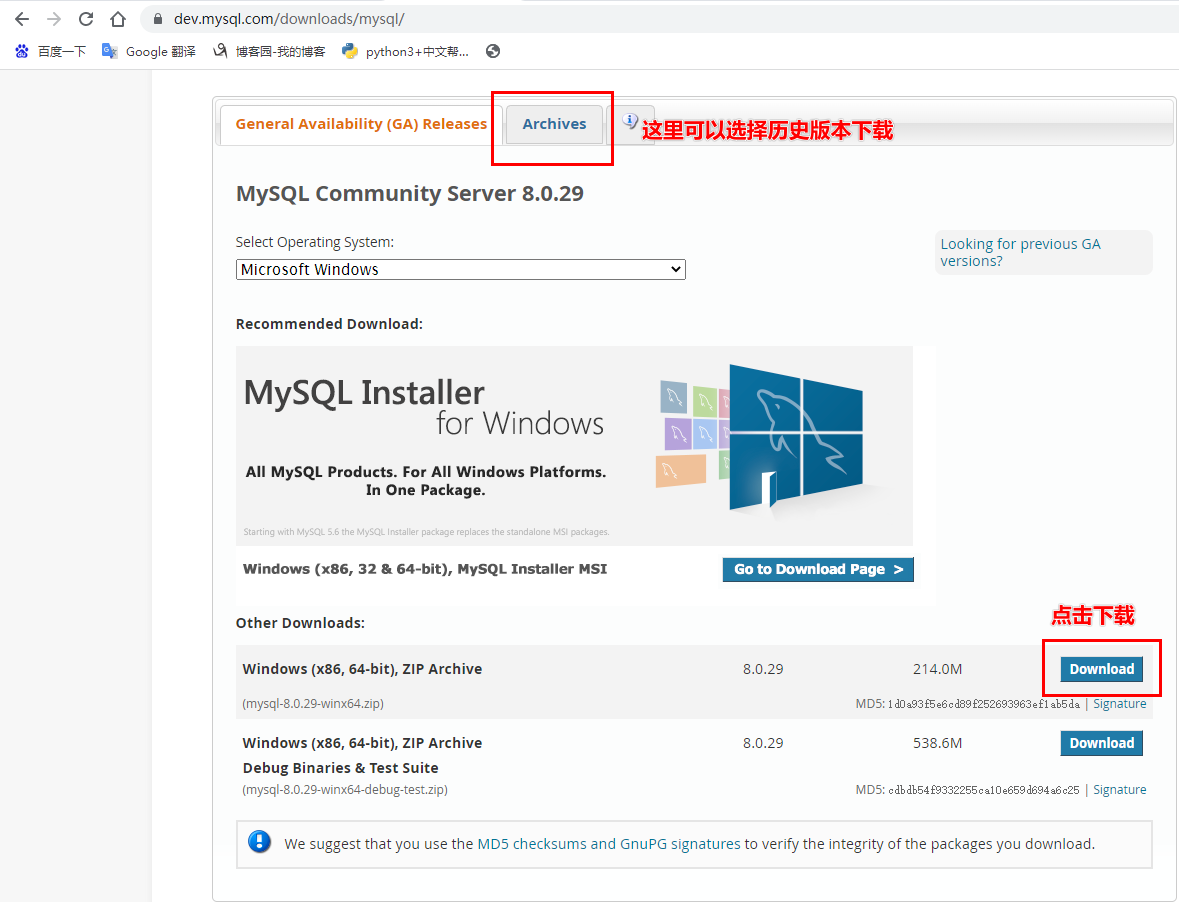Click the Recommended Download: label

[329, 324]
